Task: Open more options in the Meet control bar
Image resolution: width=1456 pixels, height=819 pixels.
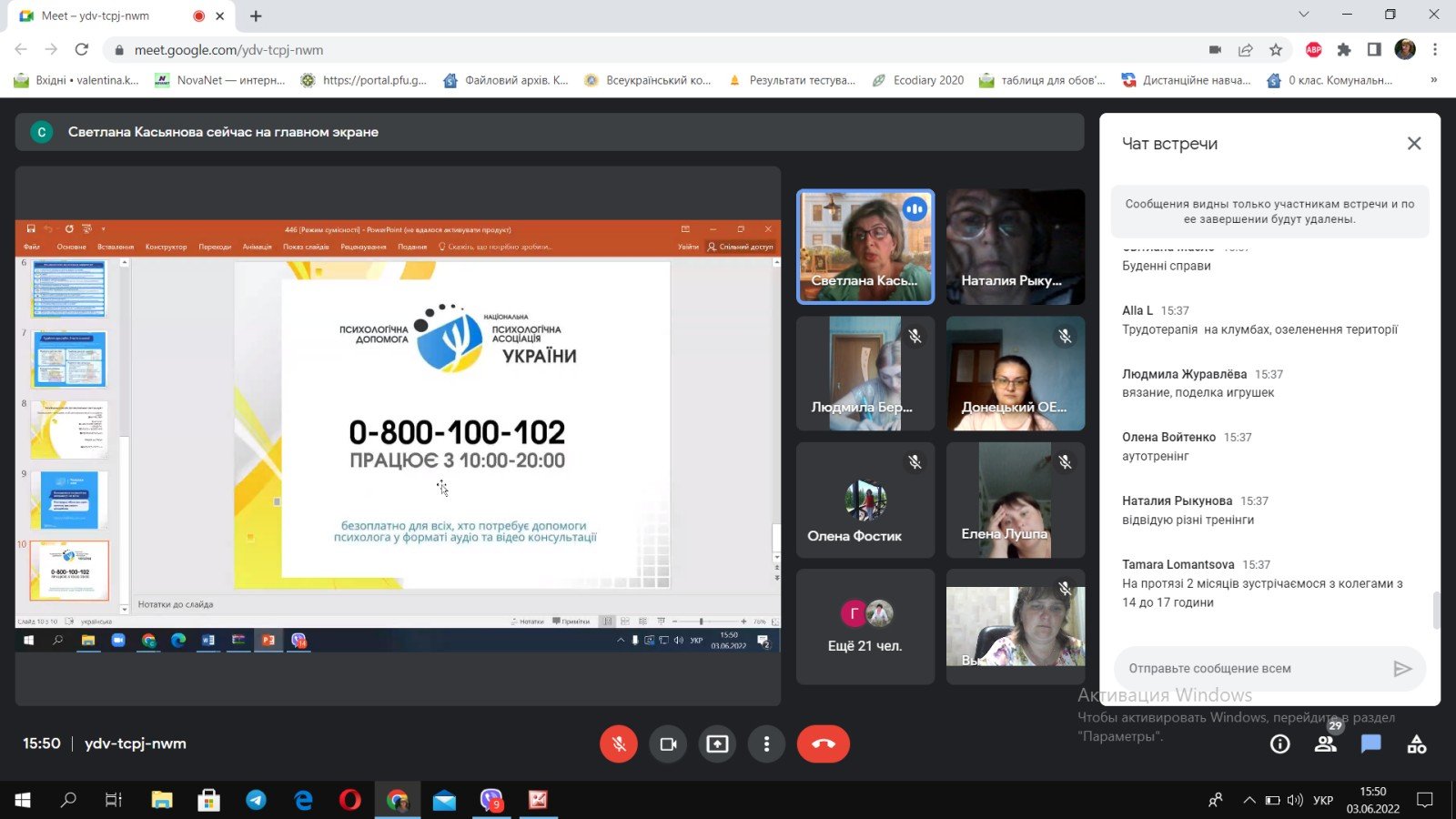Action: tap(766, 744)
